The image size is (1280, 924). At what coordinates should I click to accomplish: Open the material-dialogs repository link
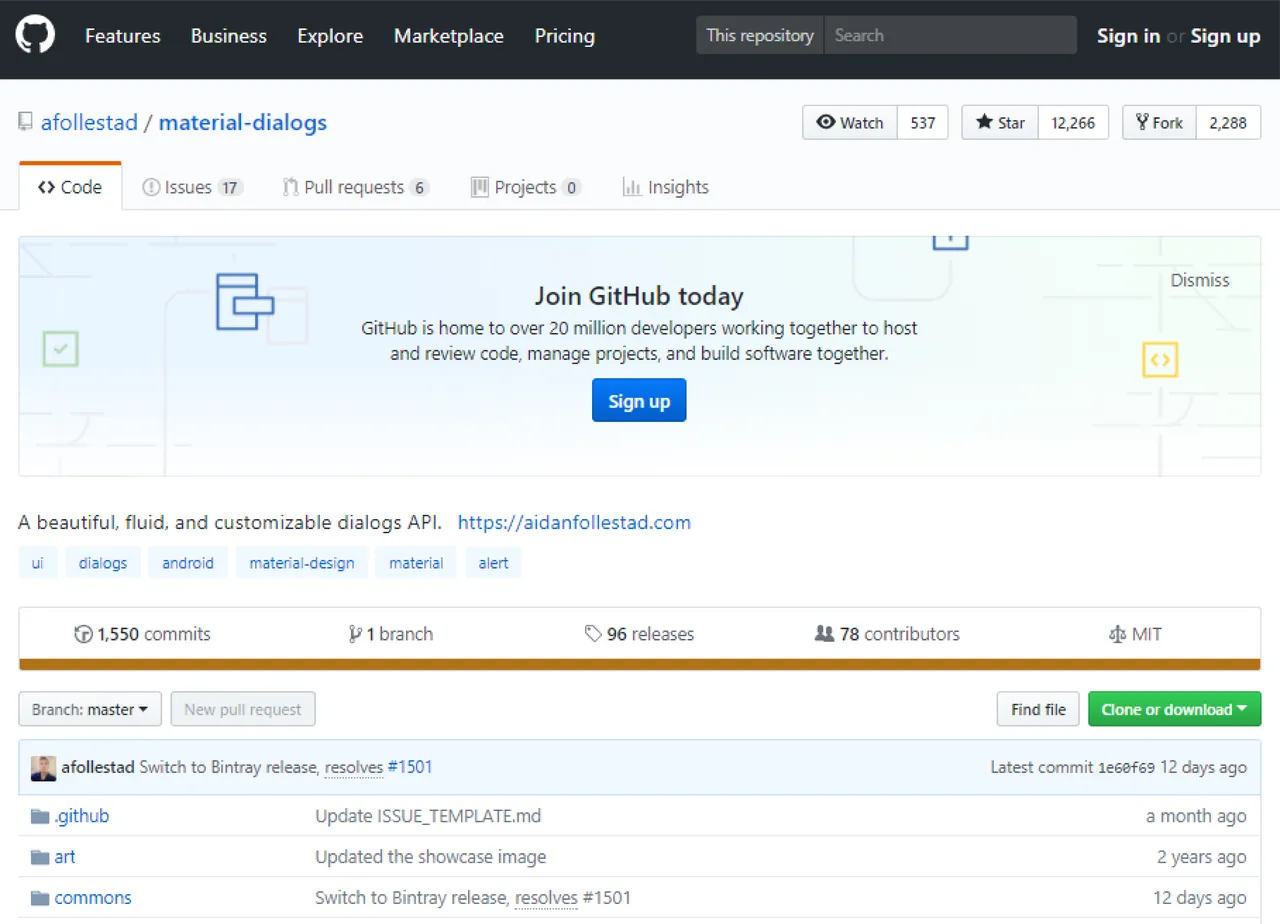243,123
